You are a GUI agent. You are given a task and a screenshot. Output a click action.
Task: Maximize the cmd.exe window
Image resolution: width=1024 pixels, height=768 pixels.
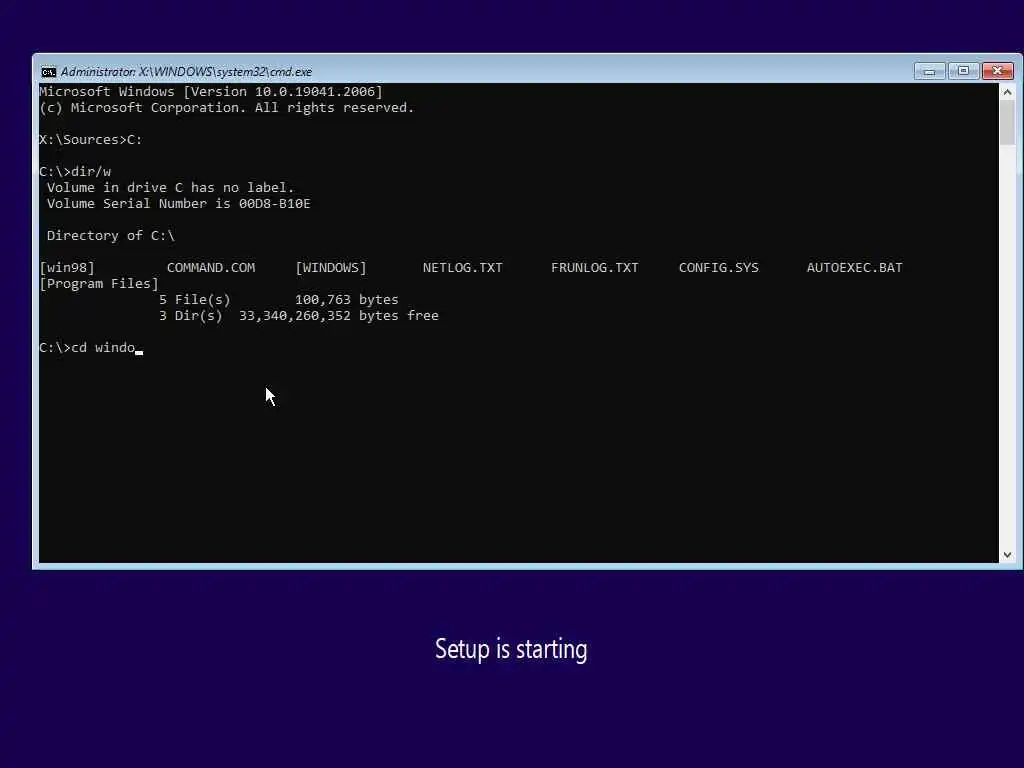coord(963,71)
